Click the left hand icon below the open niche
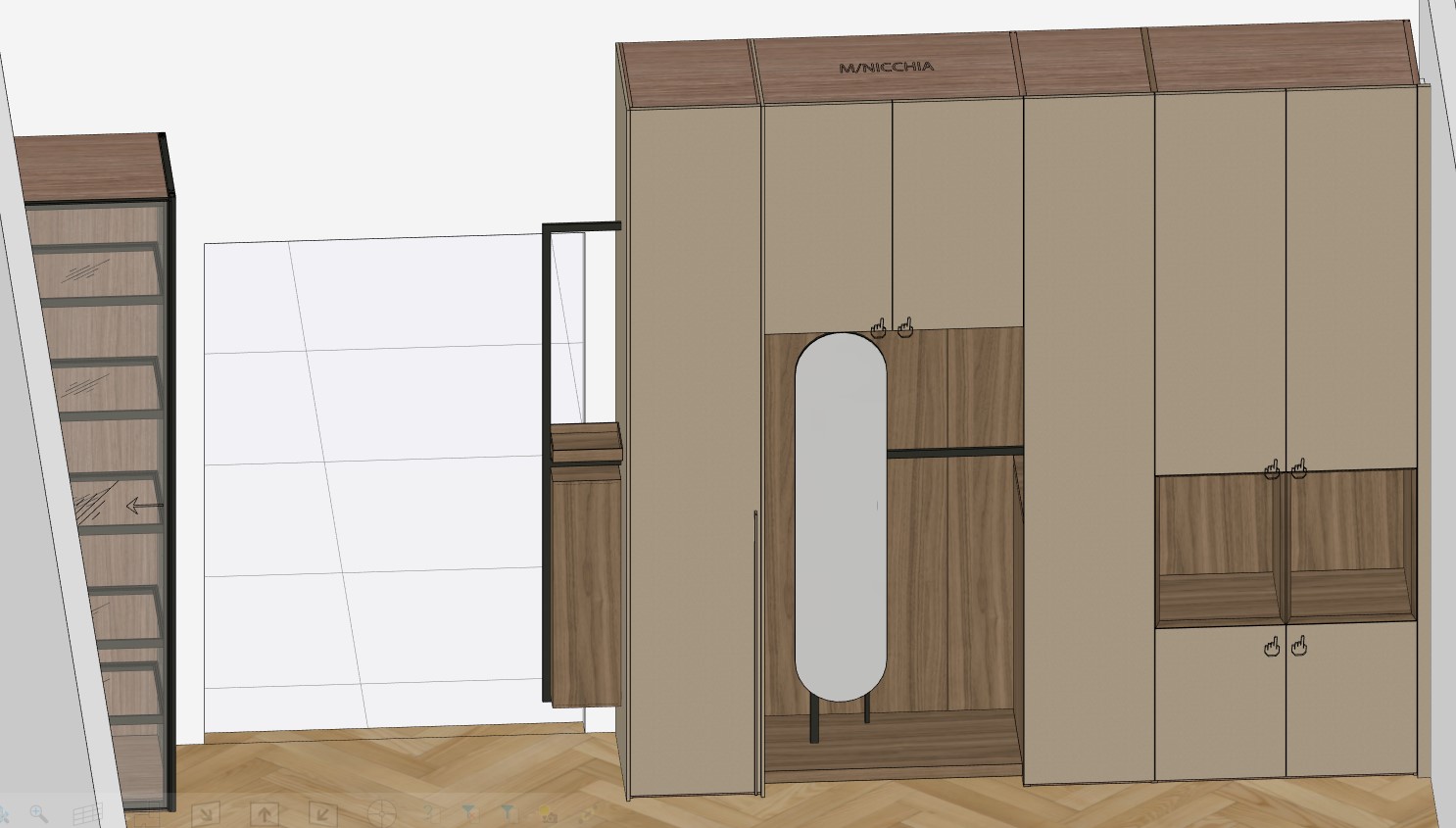The height and width of the screenshot is (828, 1456). pos(1272,646)
